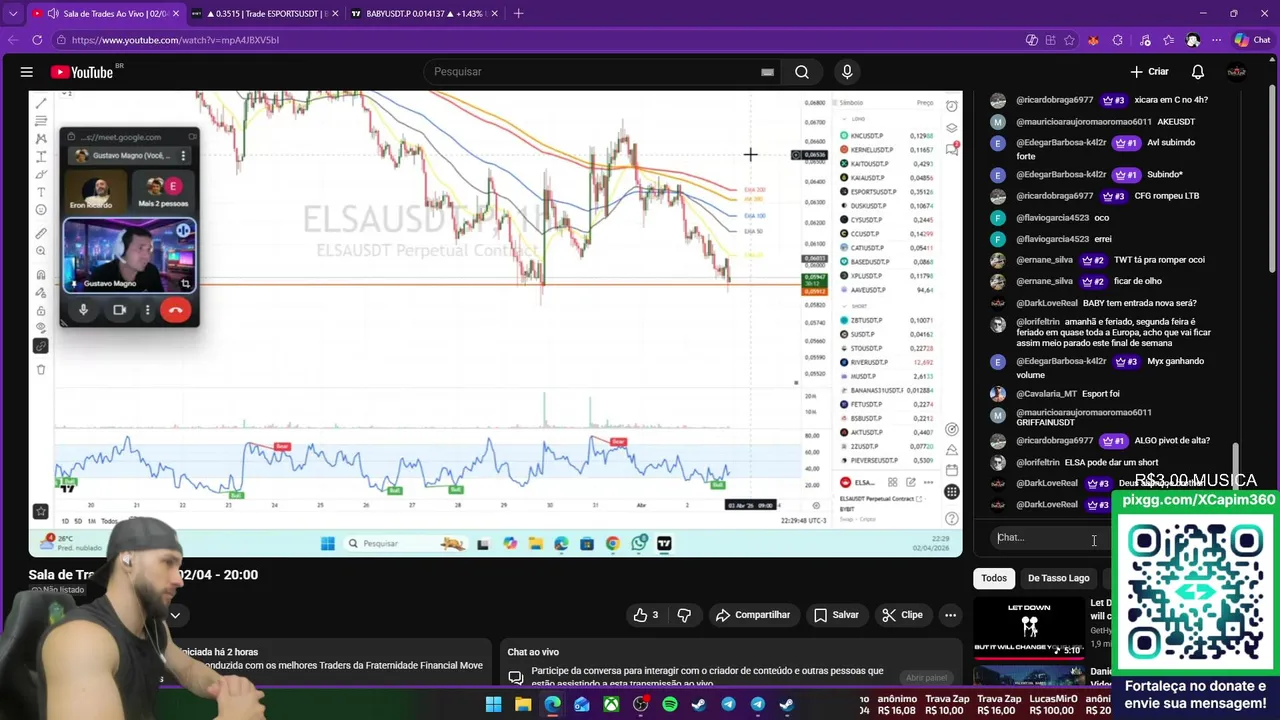Hang up the Meet call
Image resolution: width=1280 pixels, height=720 pixels.
click(x=176, y=310)
